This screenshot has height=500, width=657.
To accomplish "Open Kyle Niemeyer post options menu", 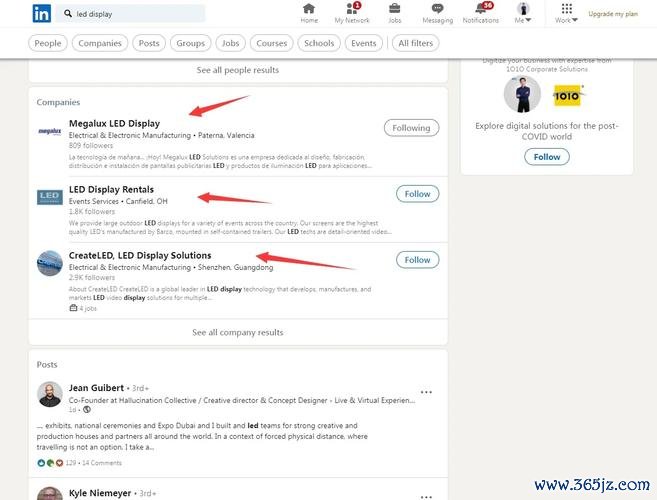I will [426, 497].
